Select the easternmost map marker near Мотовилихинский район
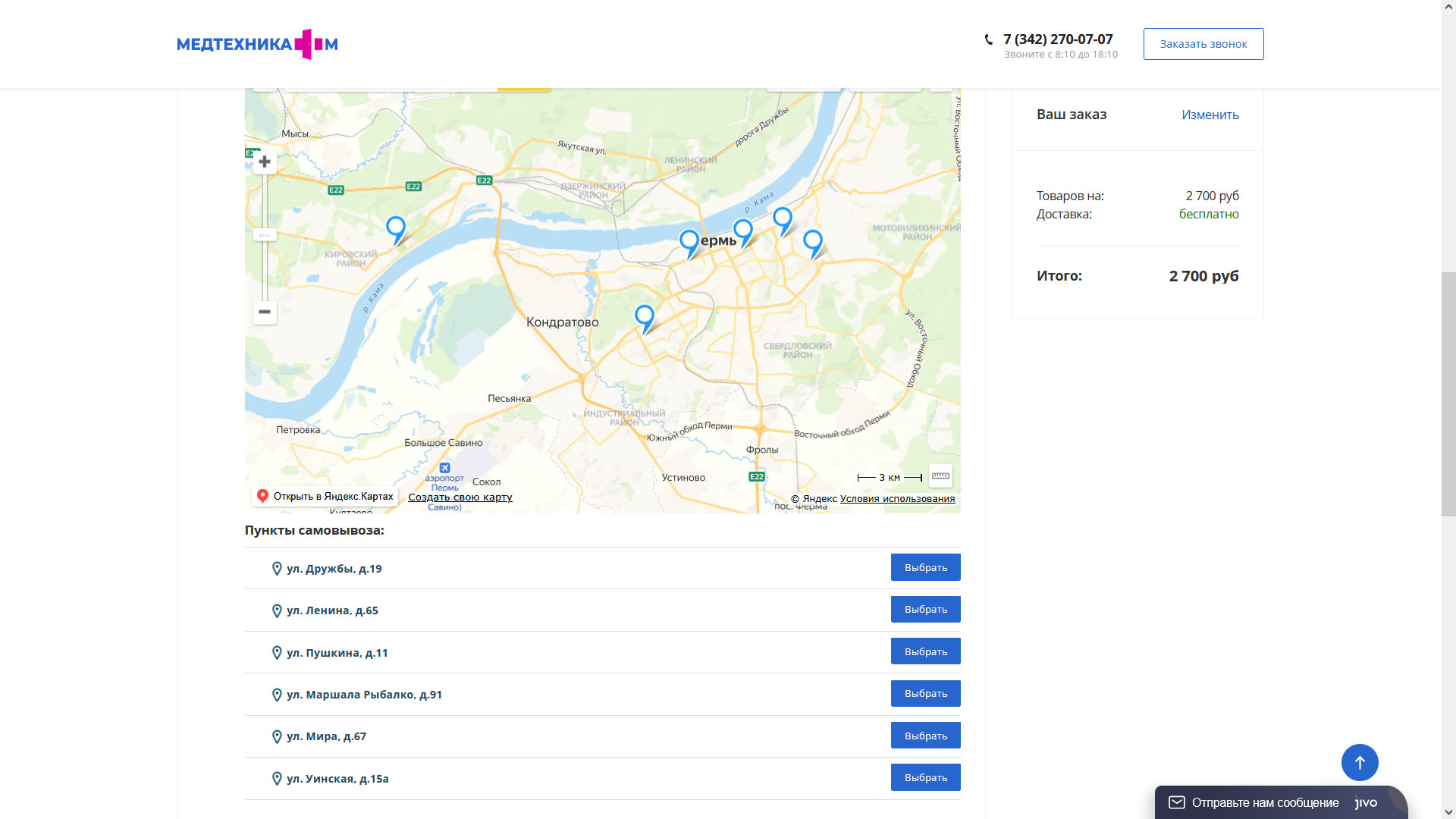The height and width of the screenshot is (819, 1456). [x=813, y=243]
